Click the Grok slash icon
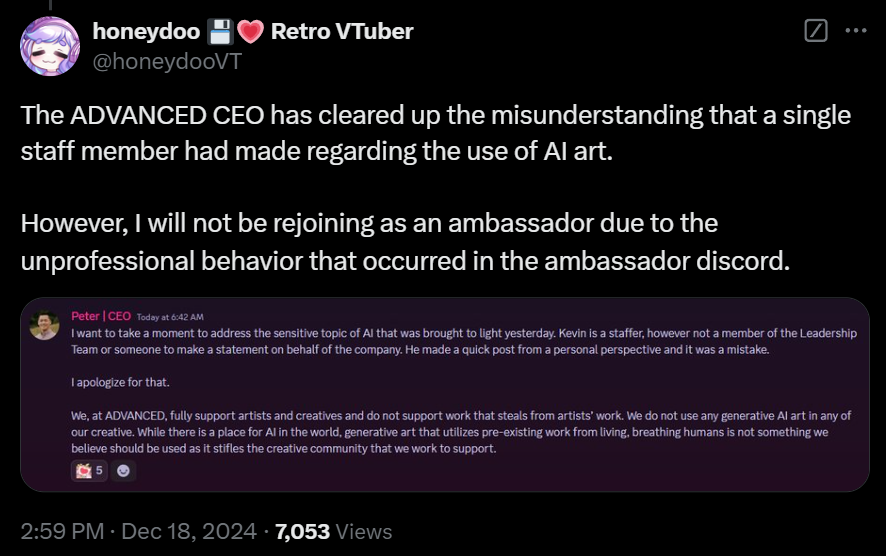The height and width of the screenshot is (556, 886). coord(815,31)
